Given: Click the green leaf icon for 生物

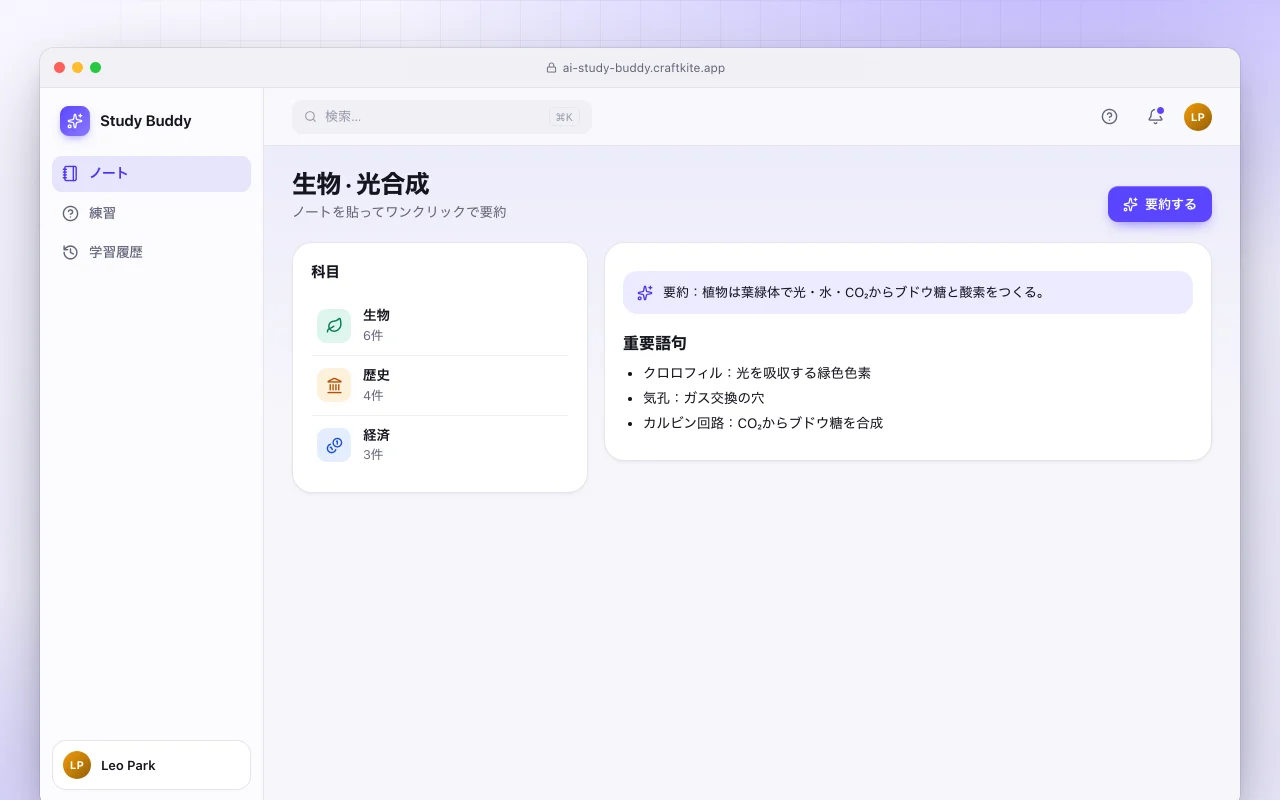Looking at the screenshot, I should tap(334, 326).
